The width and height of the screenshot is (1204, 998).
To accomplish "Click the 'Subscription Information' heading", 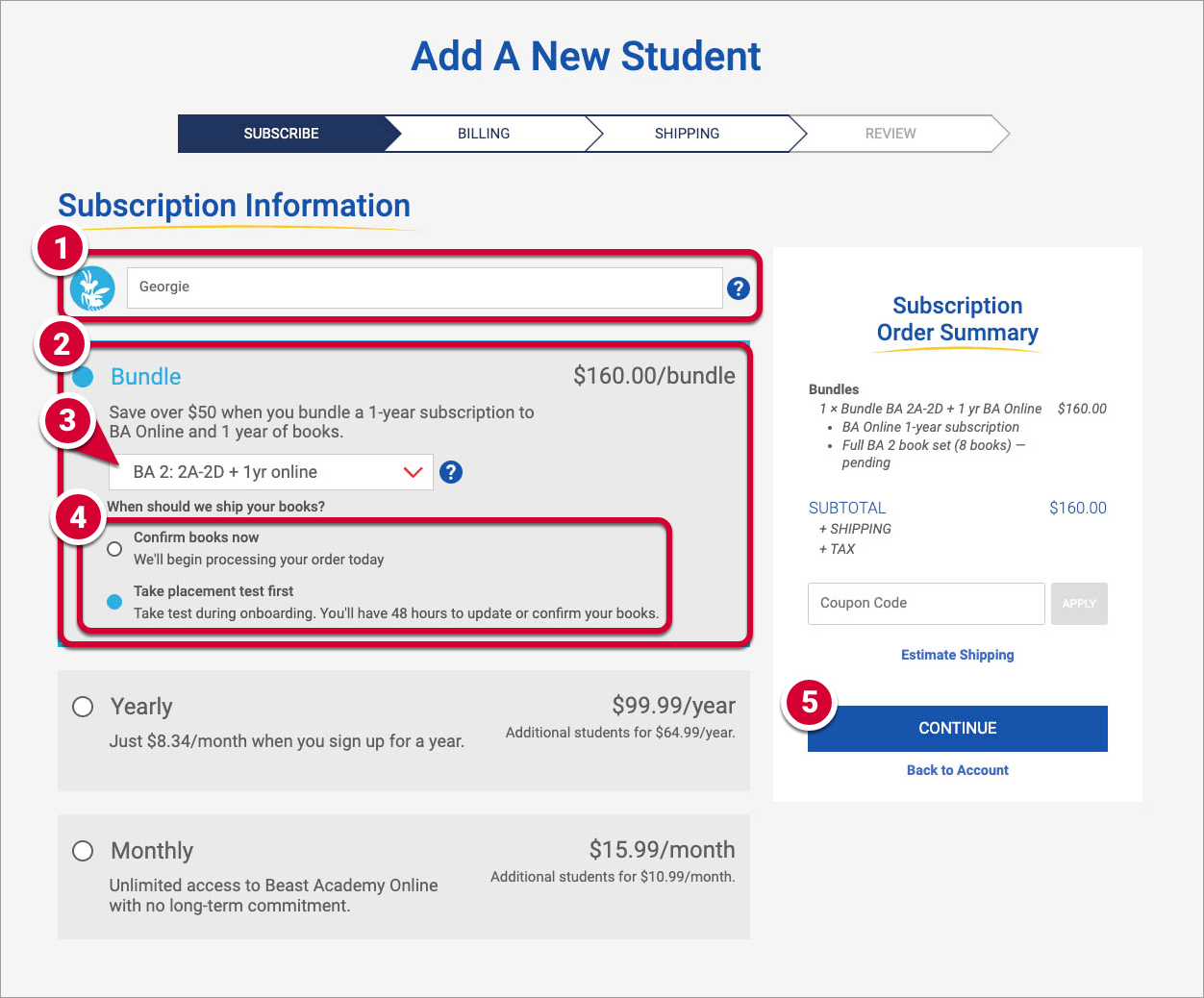I will (x=234, y=206).
